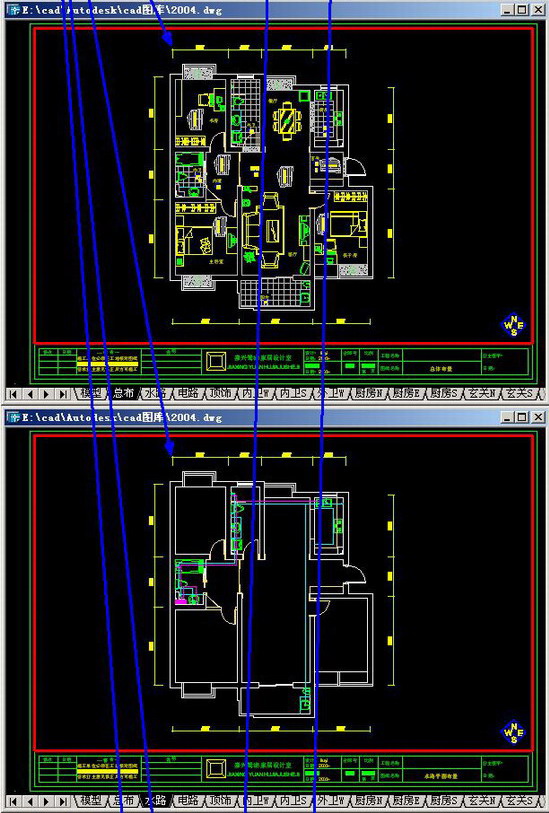The width and height of the screenshot is (549, 813).
Task: Maximize the lower 2004.dwg window
Action: [522, 417]
